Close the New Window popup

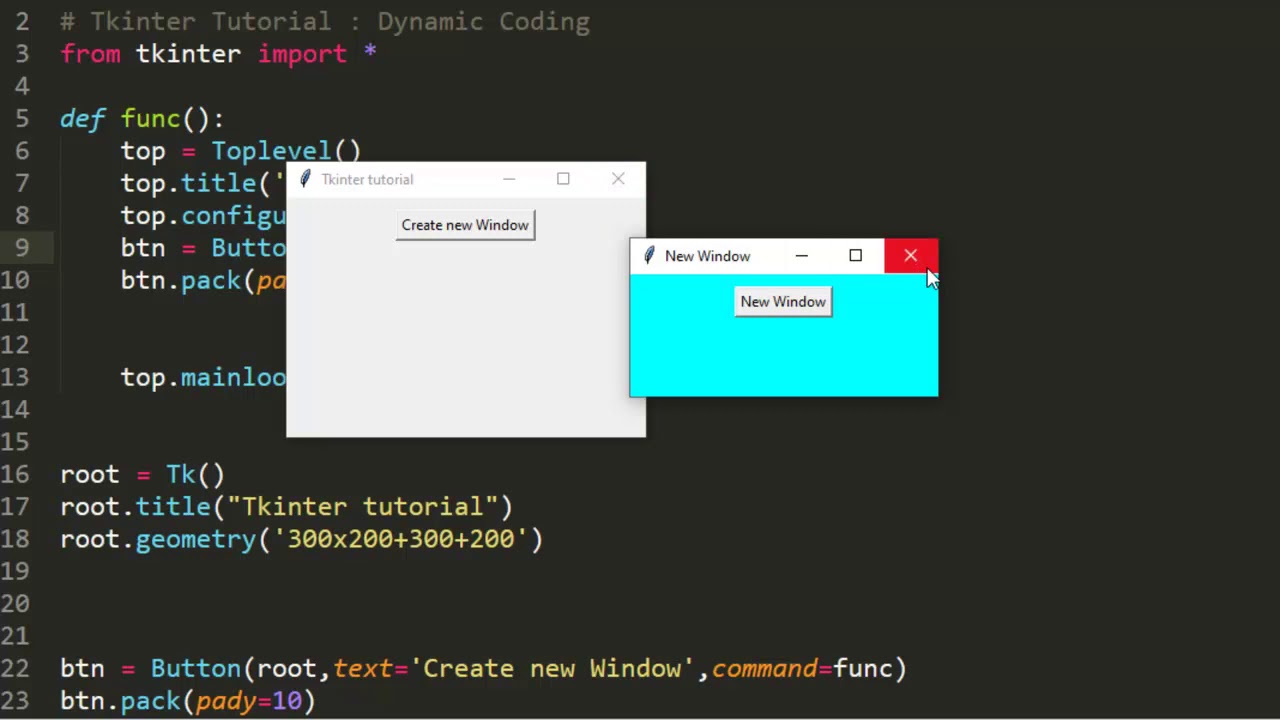tap(910, 256)
